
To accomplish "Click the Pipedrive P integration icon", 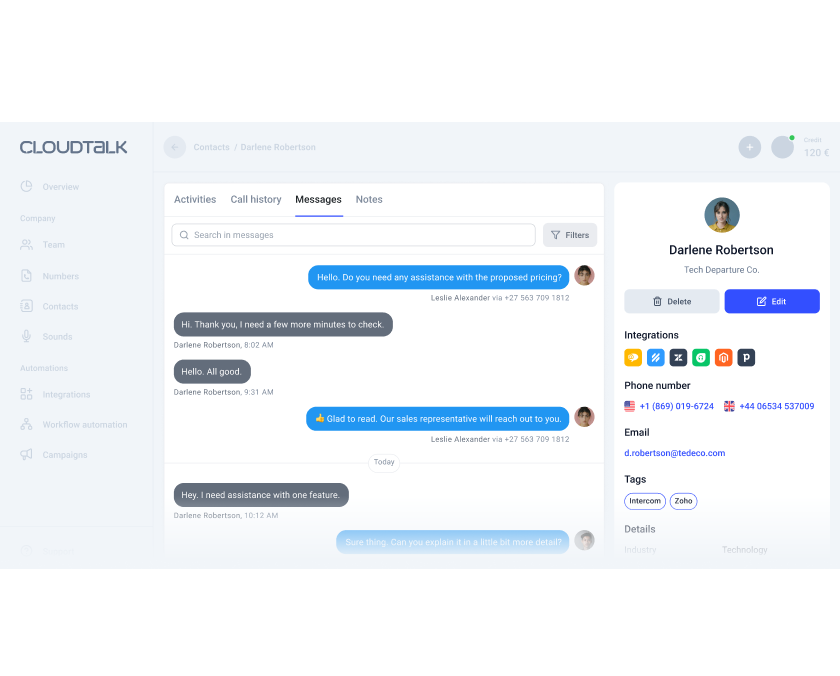I will 746,358.
